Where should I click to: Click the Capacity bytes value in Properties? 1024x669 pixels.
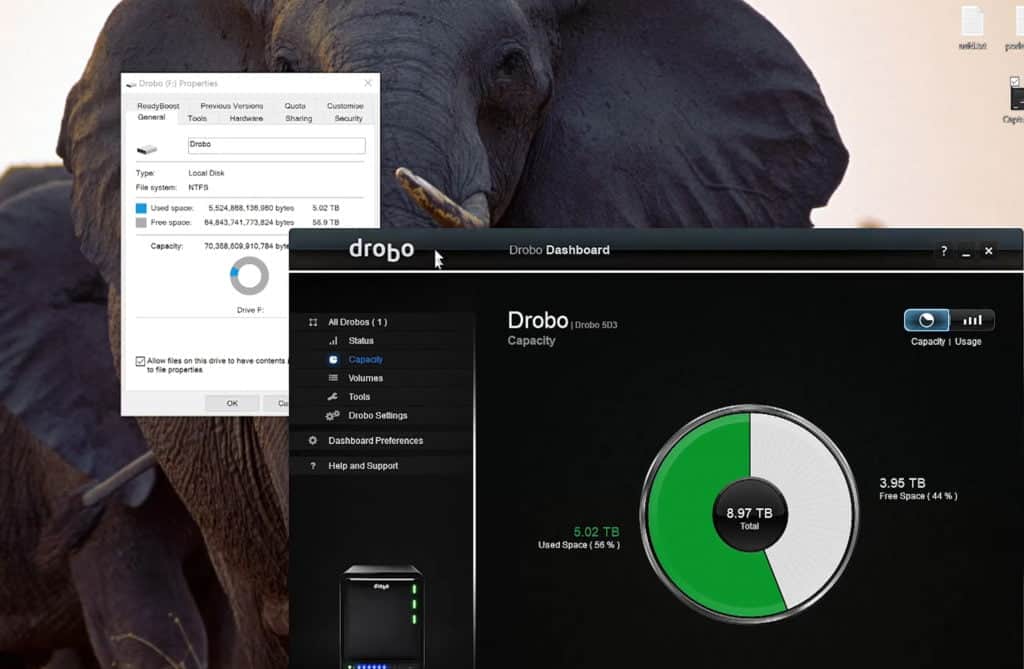tap(246, 246)
